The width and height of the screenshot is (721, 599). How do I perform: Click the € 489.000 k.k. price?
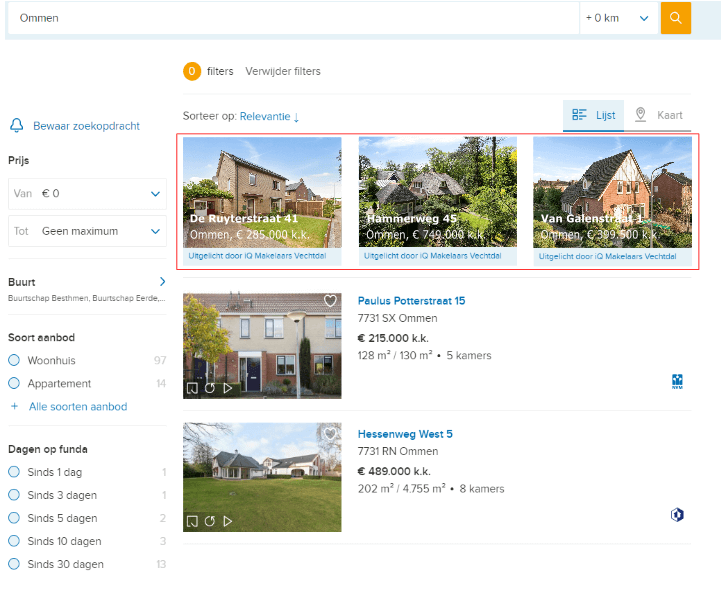pyautogui.click(x=394, y=471)
